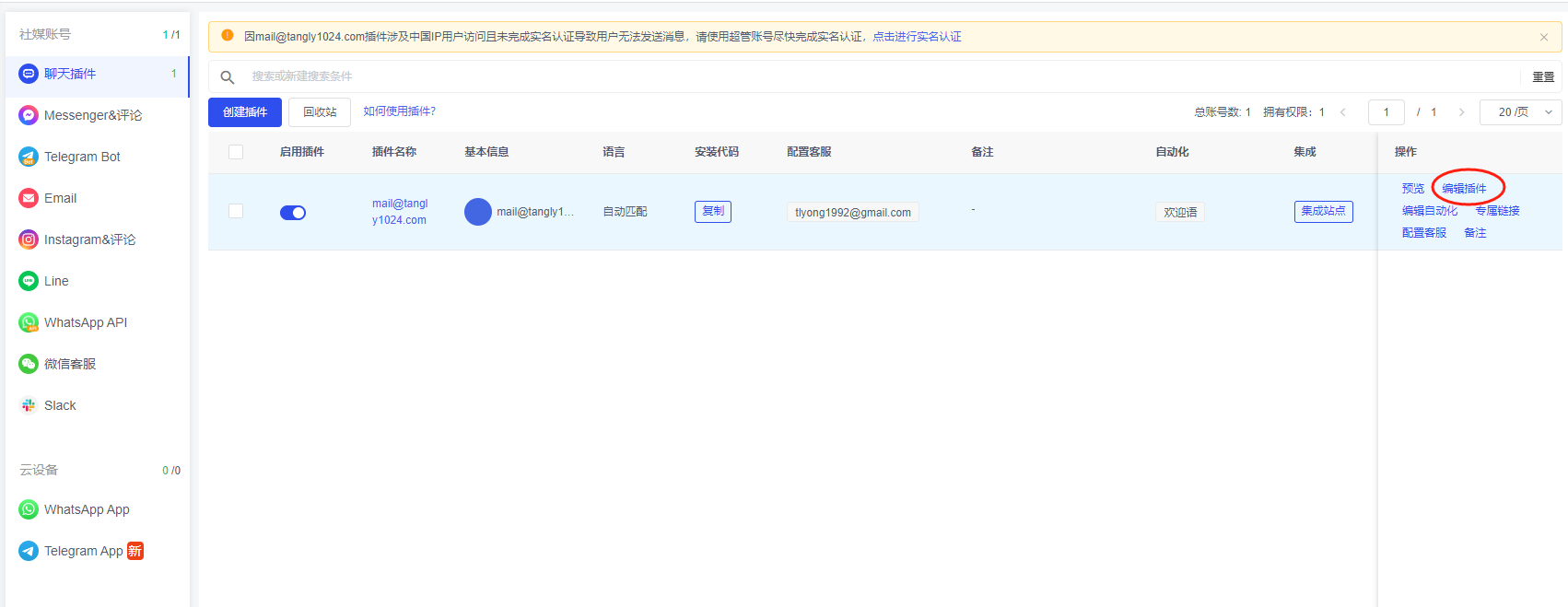This screenshot has width=1568, height=607.
Task: Click the Telegram App cloud device icon
Action: point(29,551)
